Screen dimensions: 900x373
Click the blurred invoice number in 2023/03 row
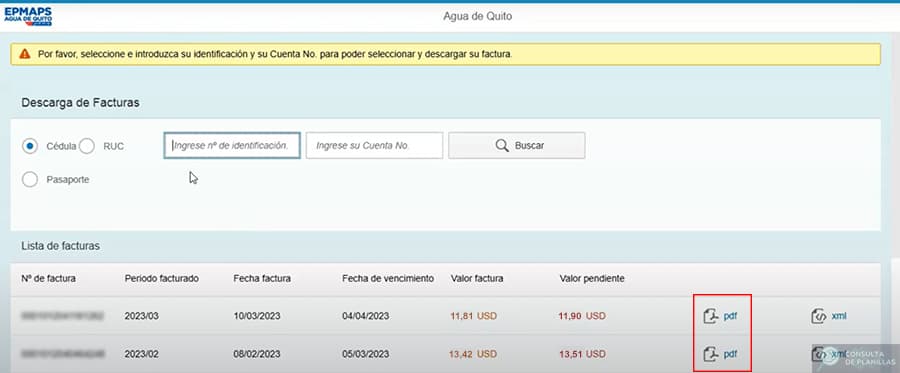click(x=63, y=316)
